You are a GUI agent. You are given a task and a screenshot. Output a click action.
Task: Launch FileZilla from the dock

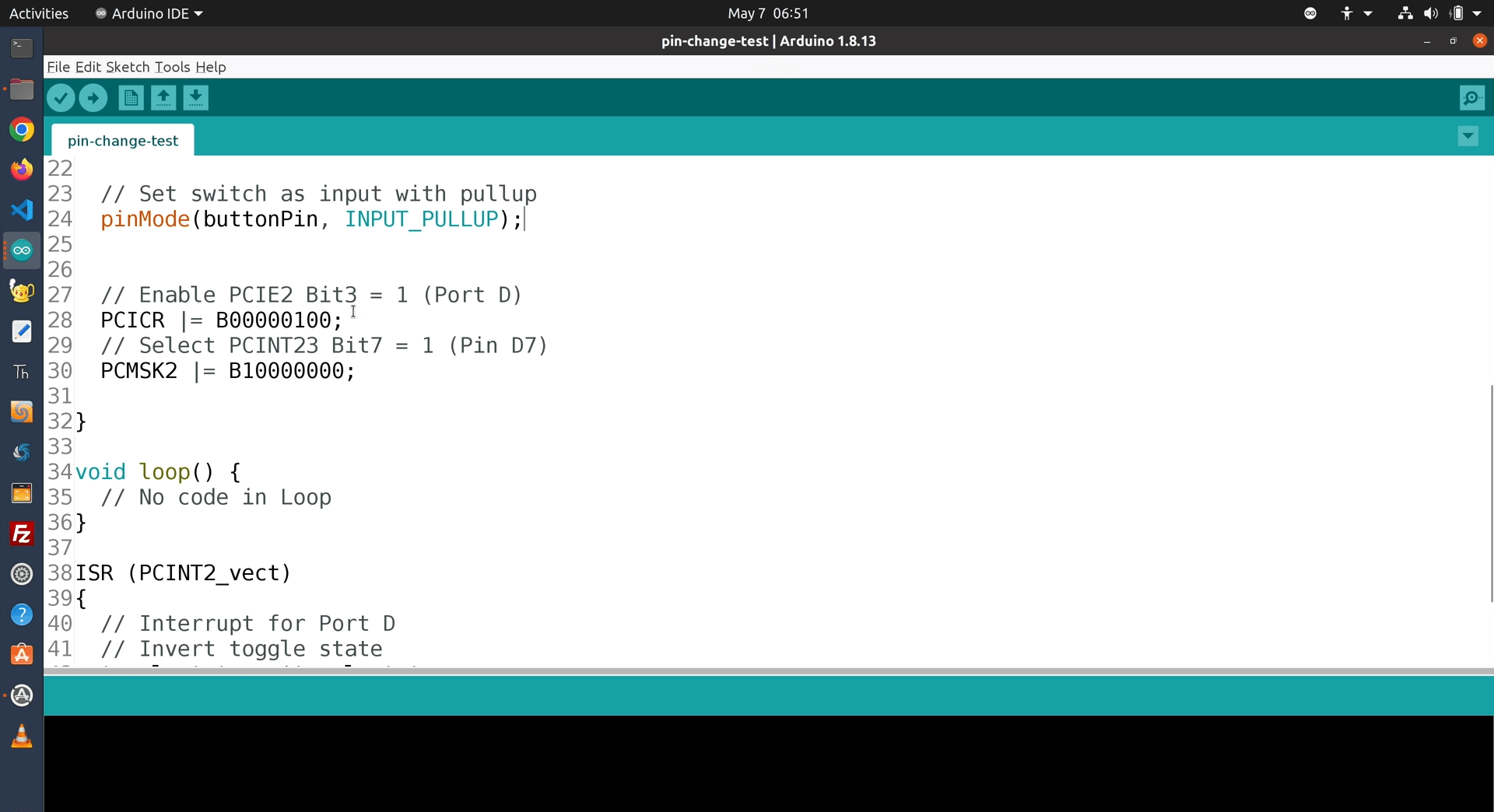(22, 534)
